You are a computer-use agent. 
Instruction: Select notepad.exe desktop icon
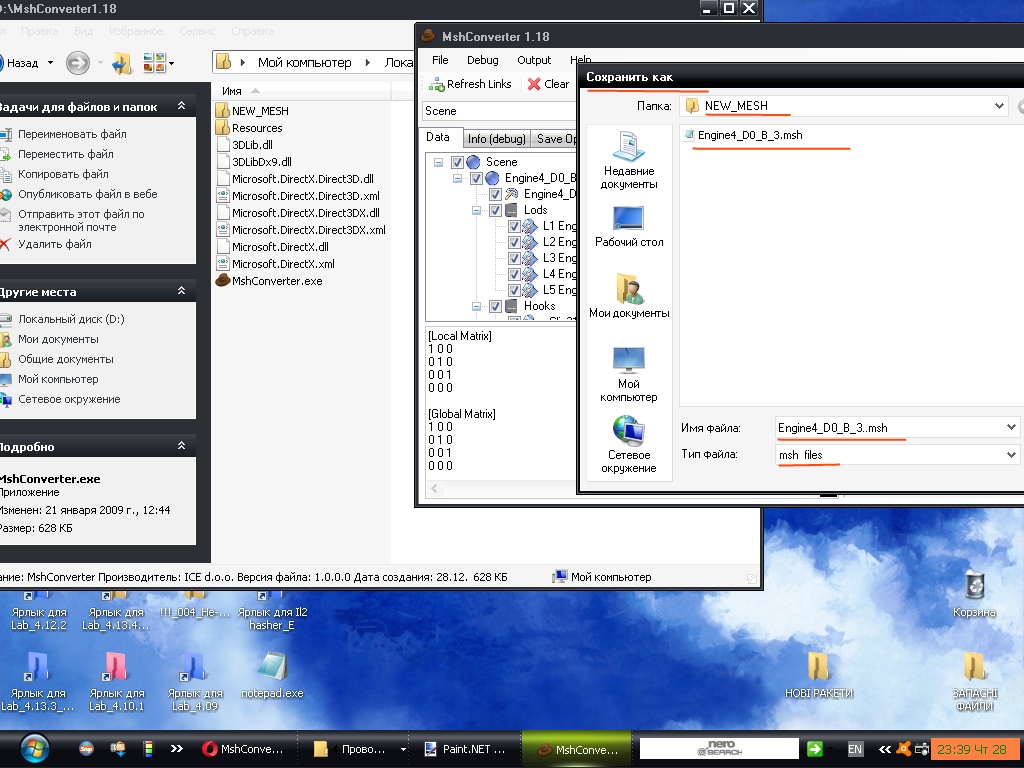tap(272, 675)
